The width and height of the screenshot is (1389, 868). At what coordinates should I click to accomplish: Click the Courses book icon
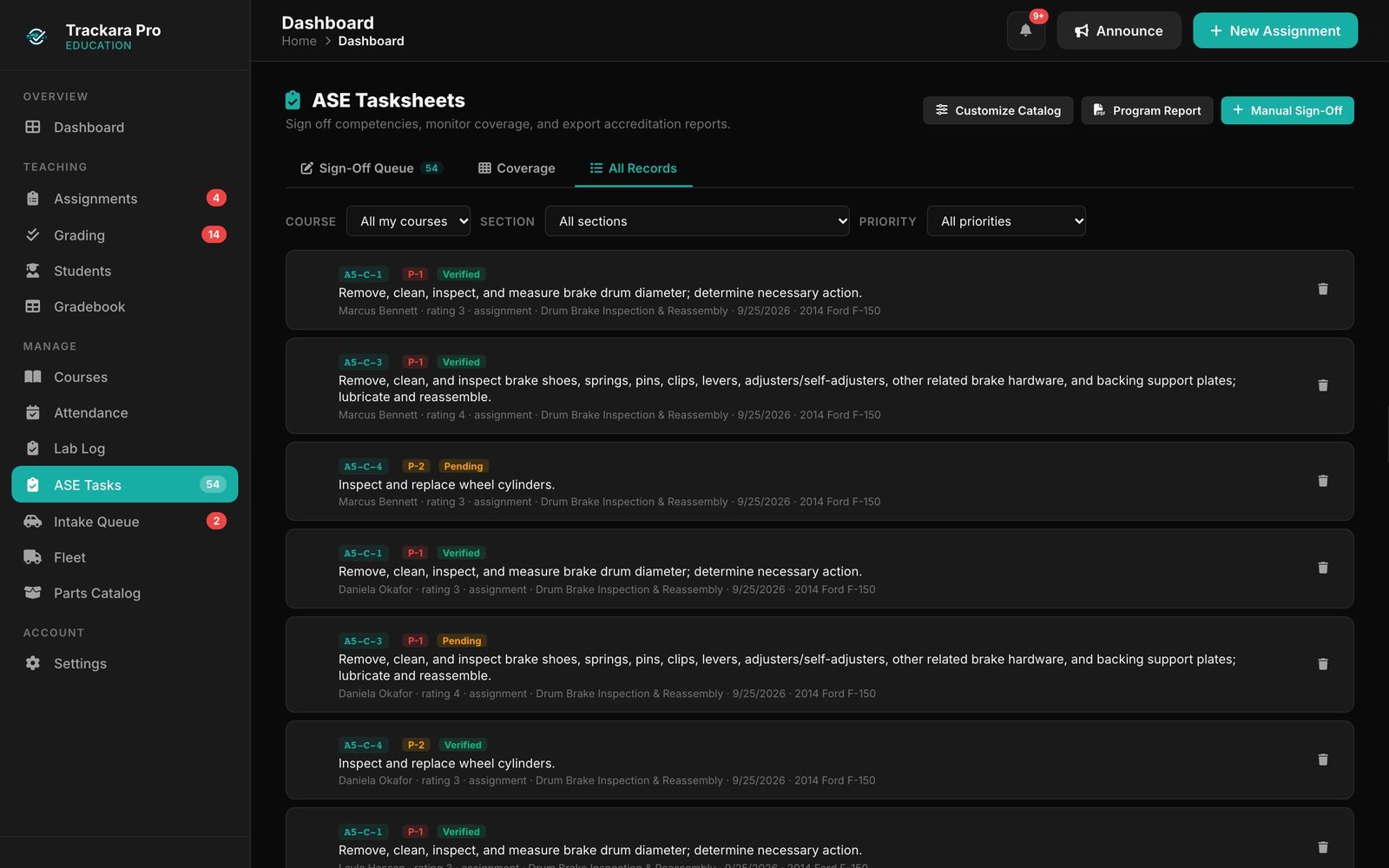coord(33,377)
